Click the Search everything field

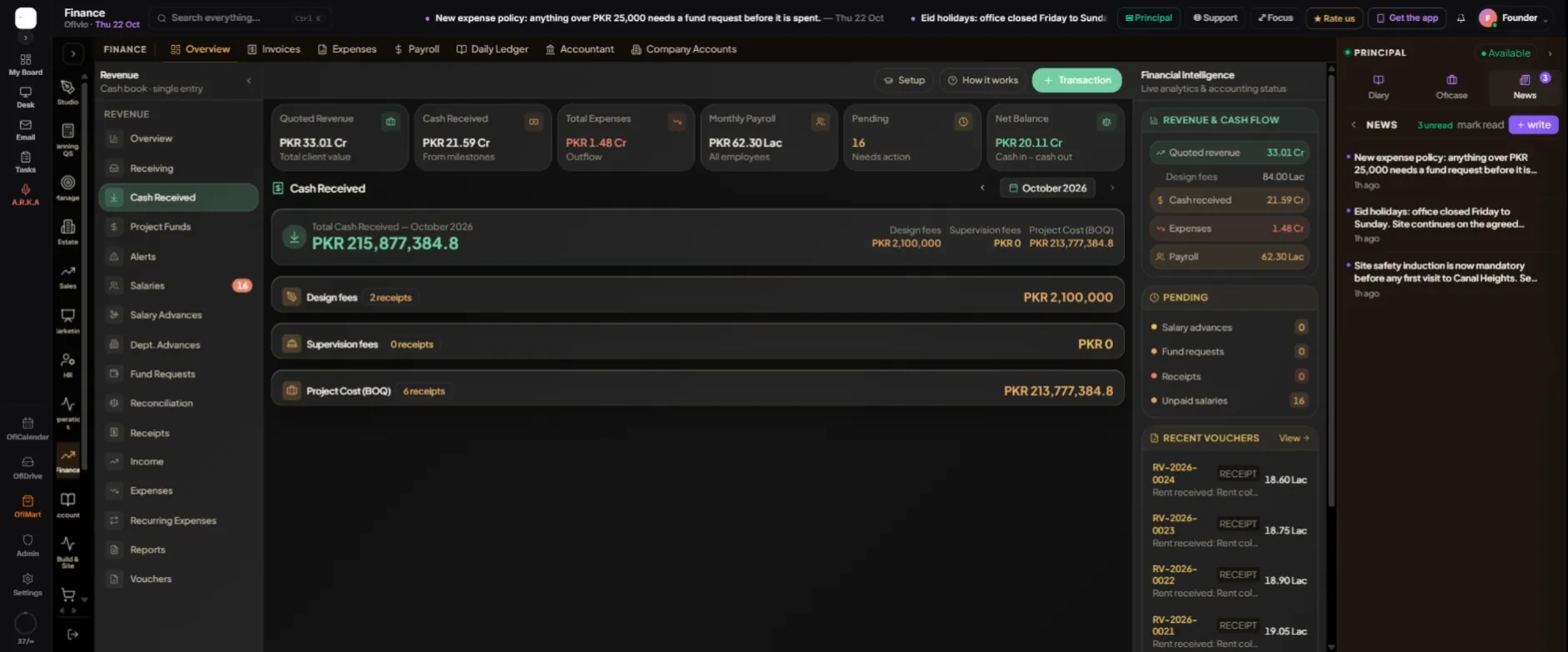(x=240, y=18)
